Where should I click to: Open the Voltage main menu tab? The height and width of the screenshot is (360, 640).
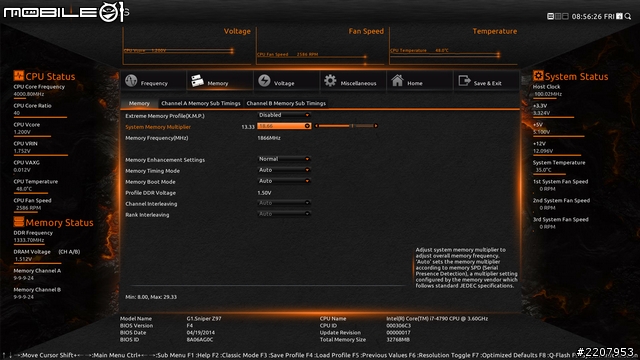pos(286,81)
